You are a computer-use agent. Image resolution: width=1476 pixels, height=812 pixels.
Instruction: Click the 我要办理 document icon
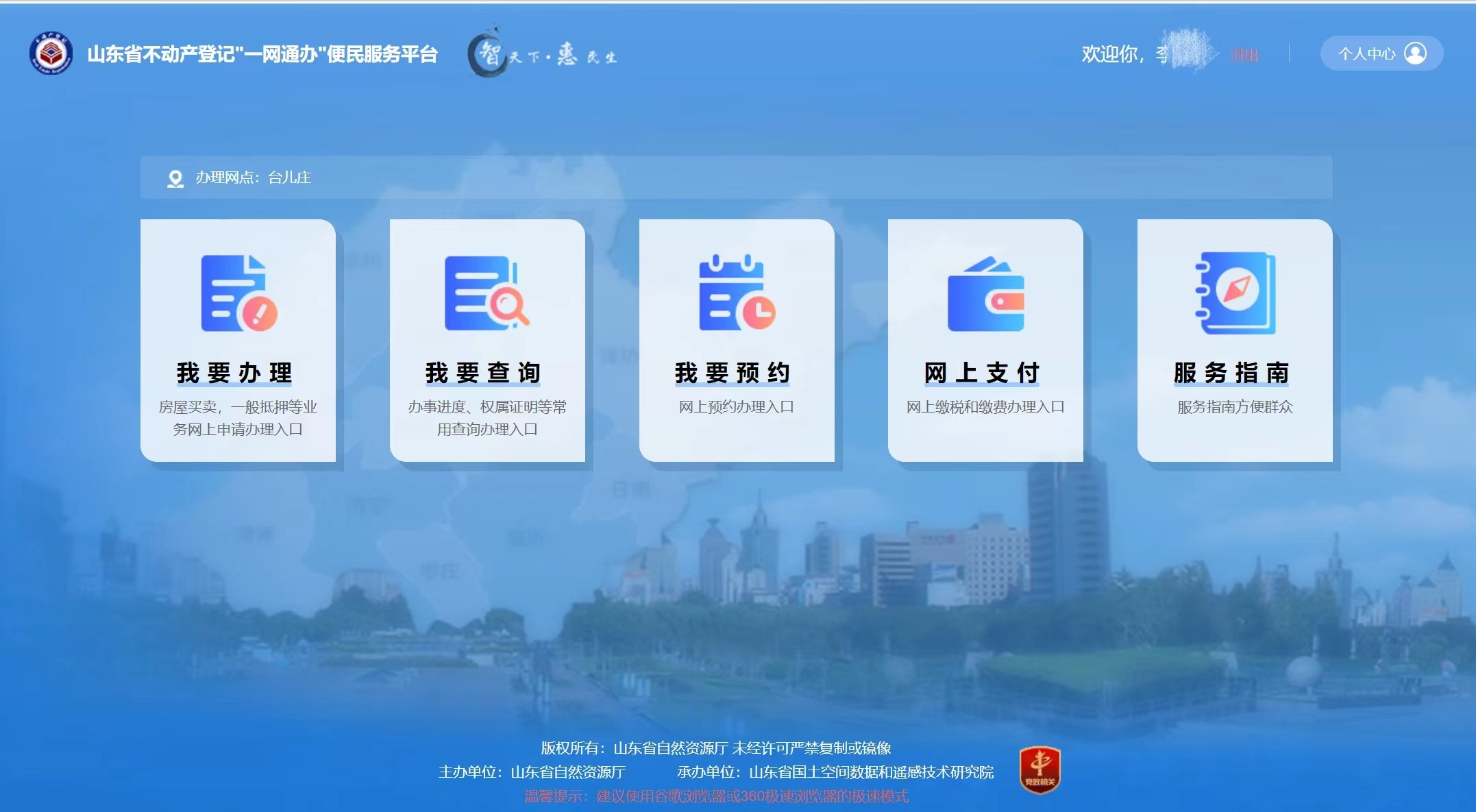click(x=238, y=293)
